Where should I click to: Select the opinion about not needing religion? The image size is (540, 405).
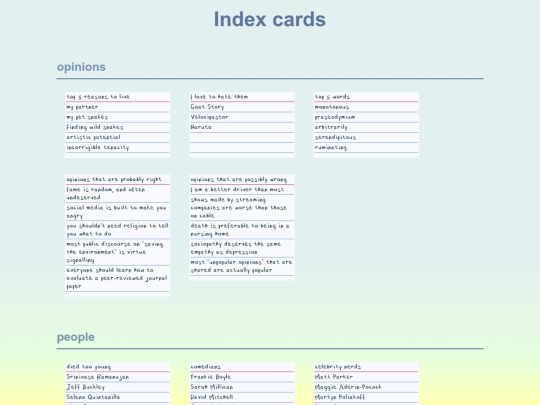click(117, 230)
